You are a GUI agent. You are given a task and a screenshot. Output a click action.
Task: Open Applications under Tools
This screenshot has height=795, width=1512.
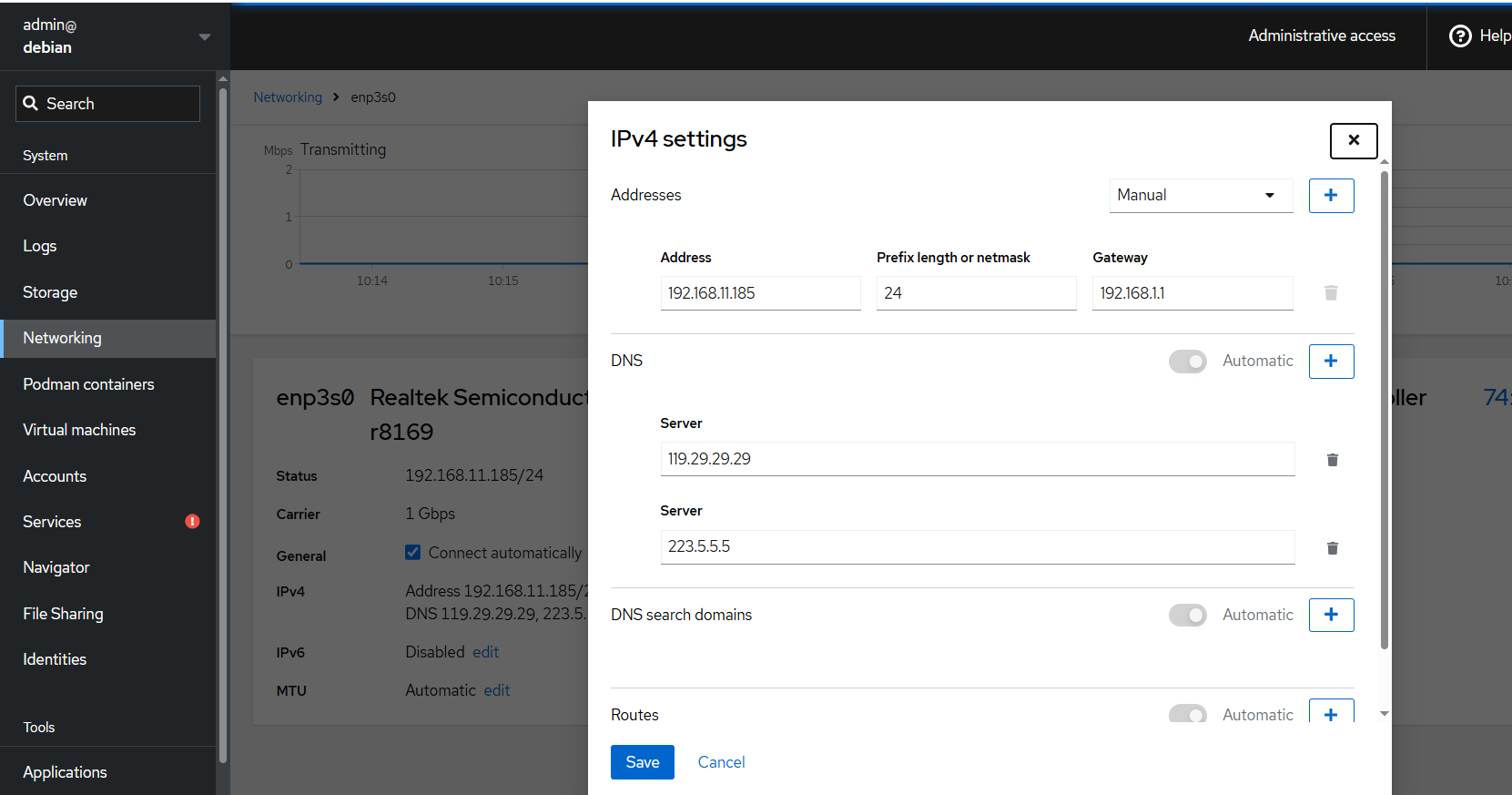coord(108,772)
